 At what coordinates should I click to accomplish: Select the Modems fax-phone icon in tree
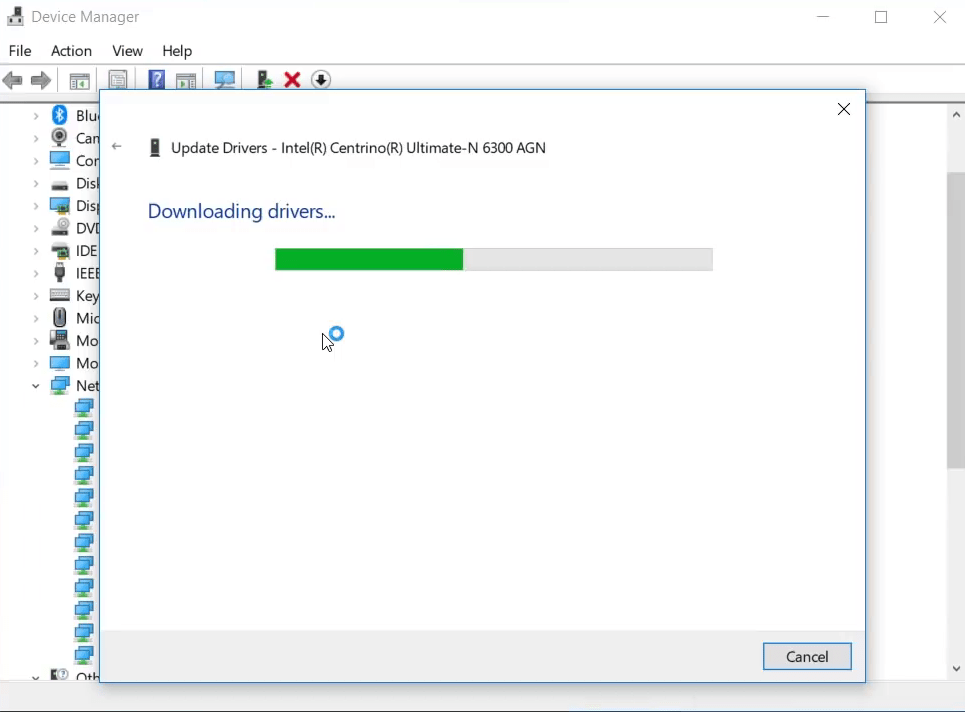click(x=60, y=340)
